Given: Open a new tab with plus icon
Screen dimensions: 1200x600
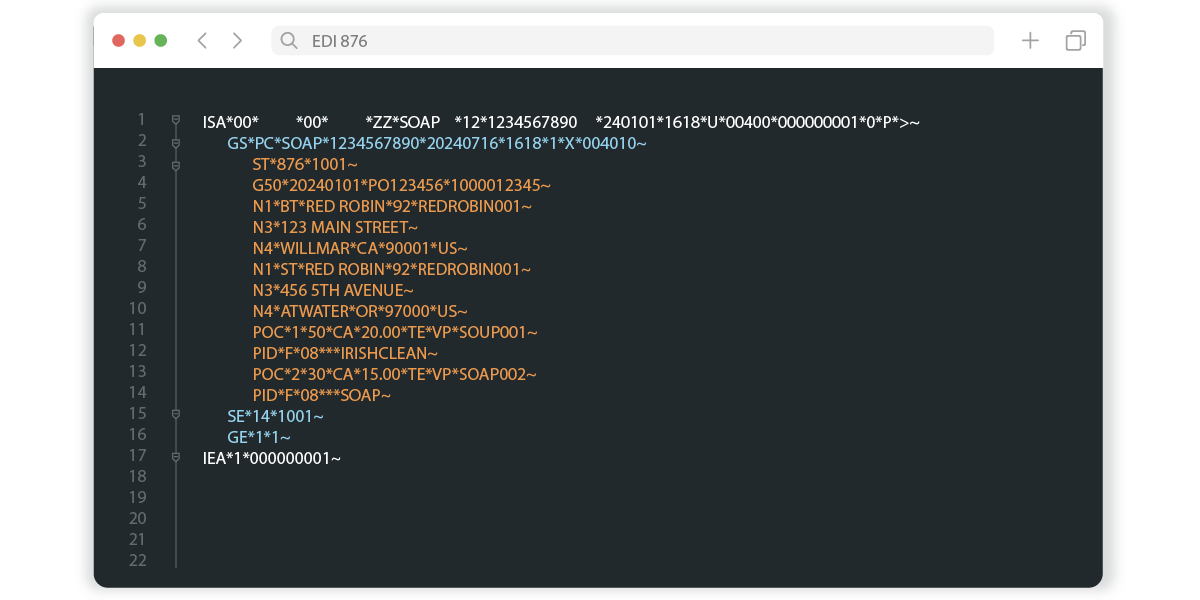Looking at the screenshot, I should click(x=1030, y=40).
